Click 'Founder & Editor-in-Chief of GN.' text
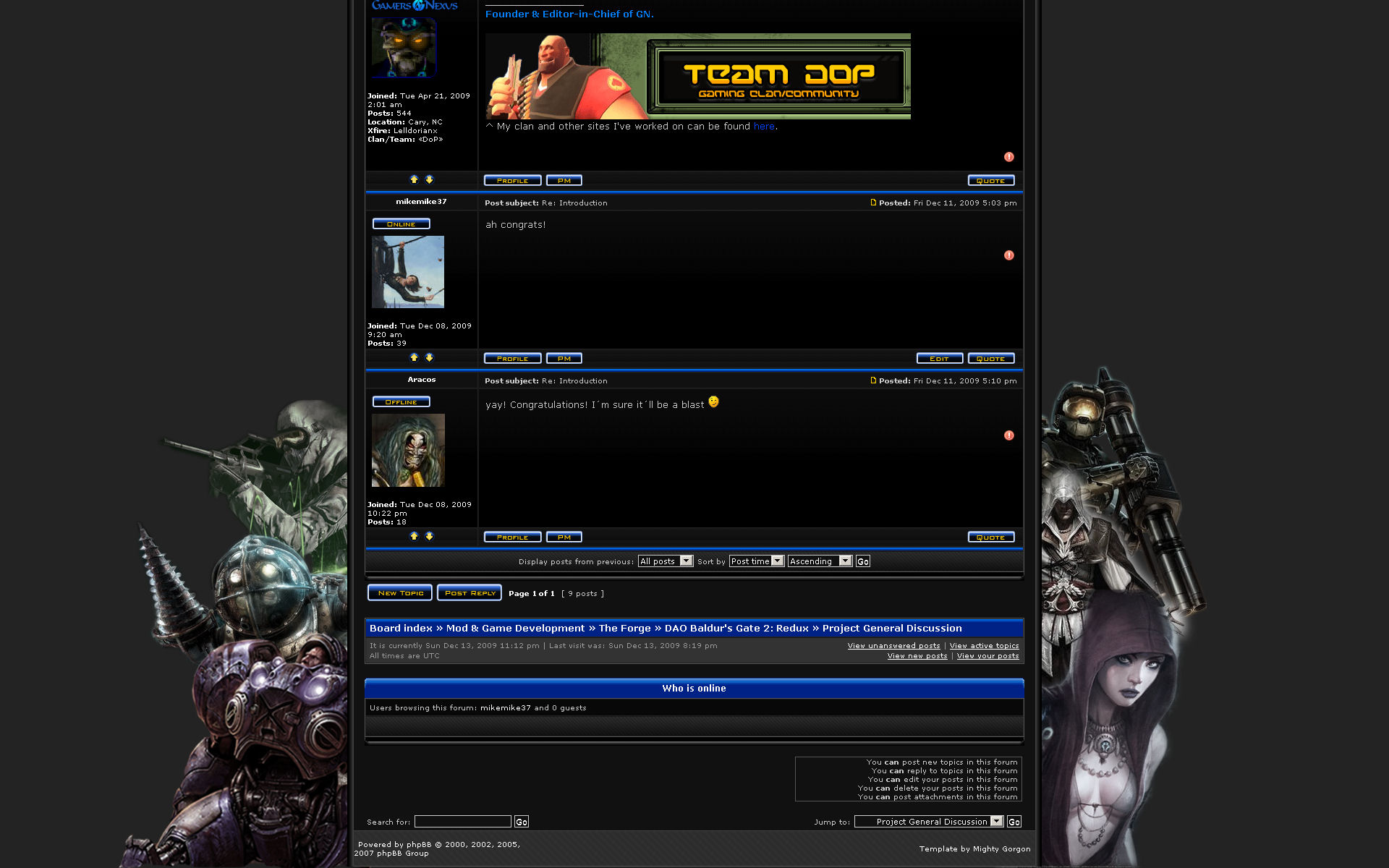The width and height of the screenshot is (1389, 868). point(569,14)
